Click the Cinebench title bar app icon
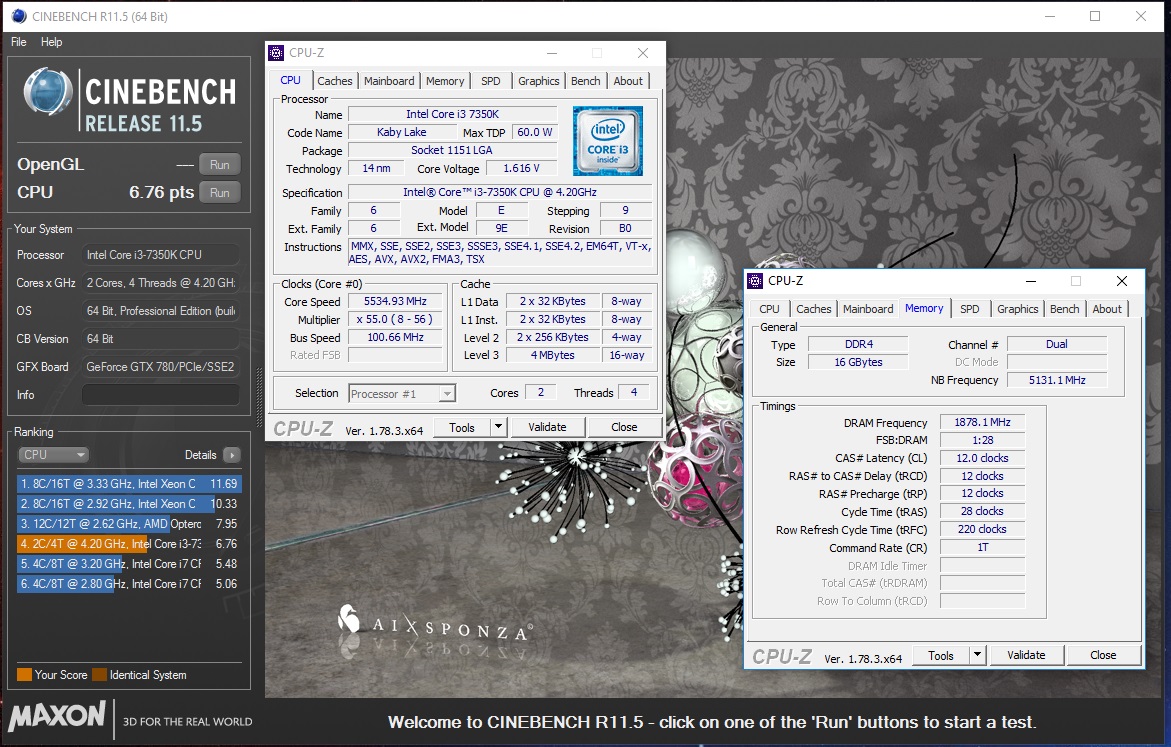The image size is (1171, 747). 19,16
